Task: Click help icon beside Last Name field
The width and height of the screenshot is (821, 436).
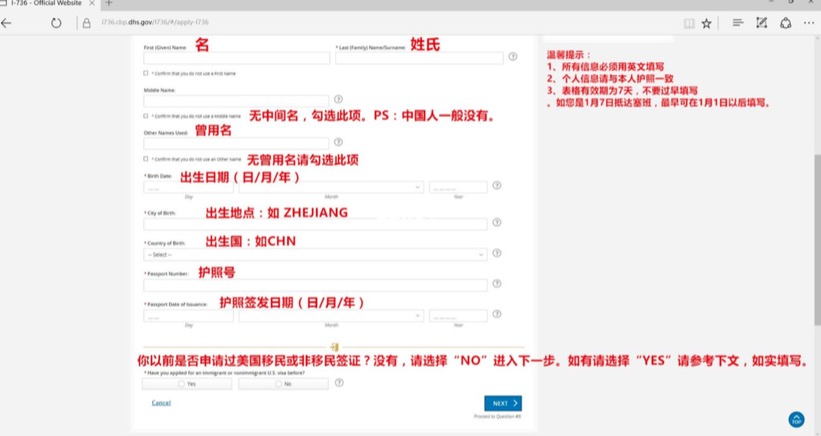Action: [x=512, y=58]
